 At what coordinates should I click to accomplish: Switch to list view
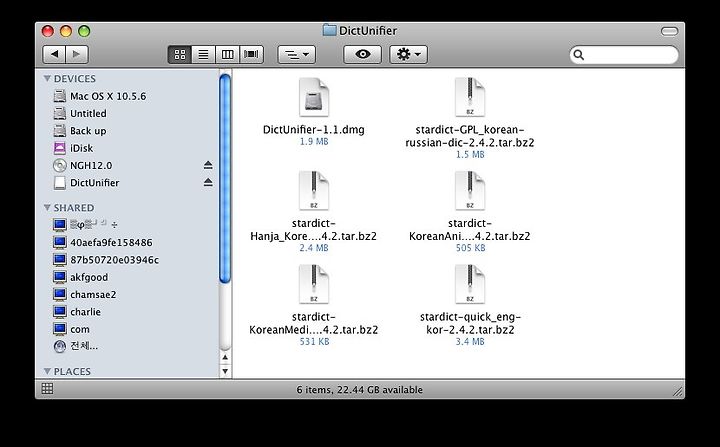pyautogui.click(x=203, y=55)
